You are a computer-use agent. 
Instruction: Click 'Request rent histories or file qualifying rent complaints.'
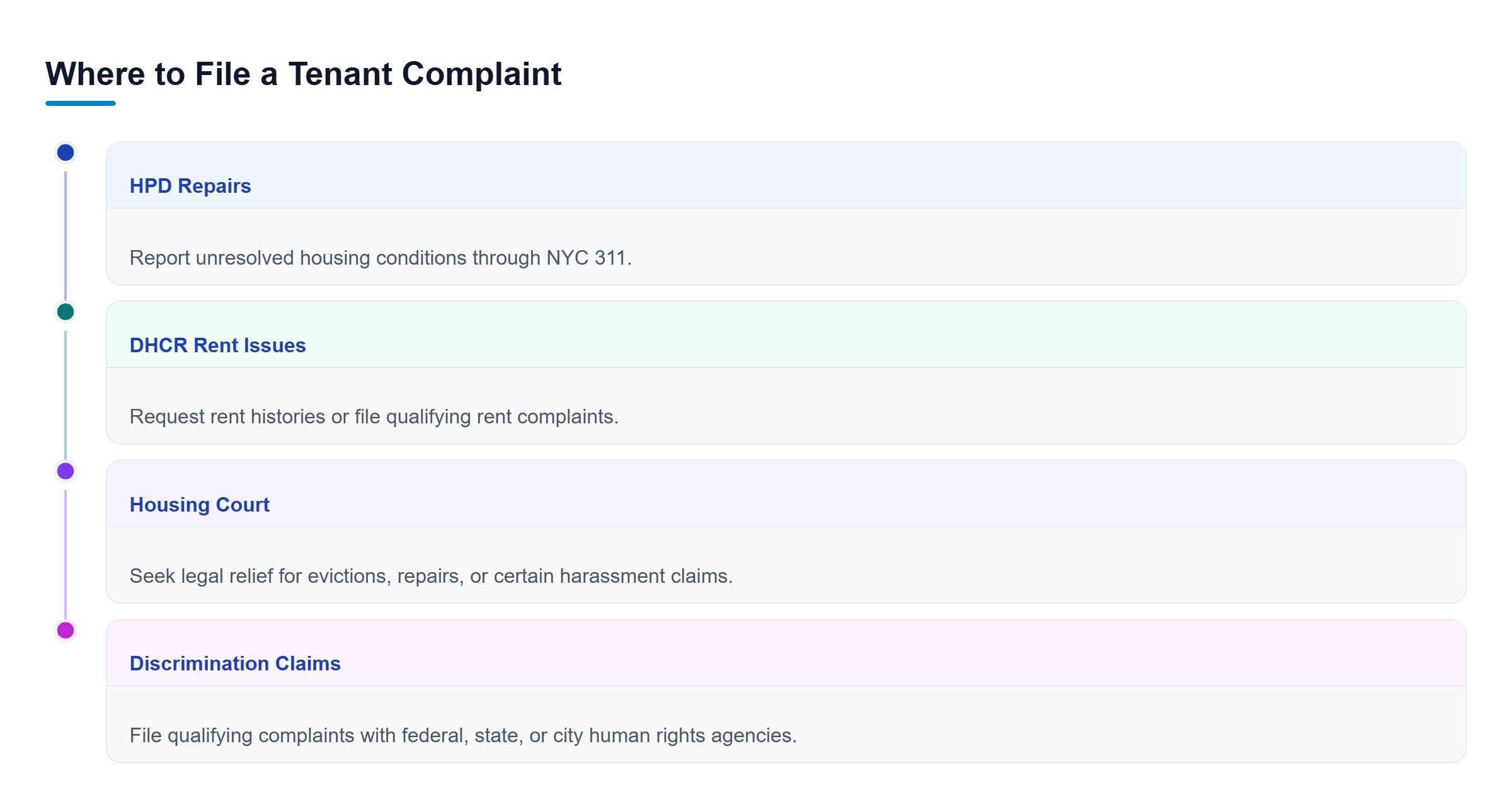pyautogui.click(x=374, y=416)
